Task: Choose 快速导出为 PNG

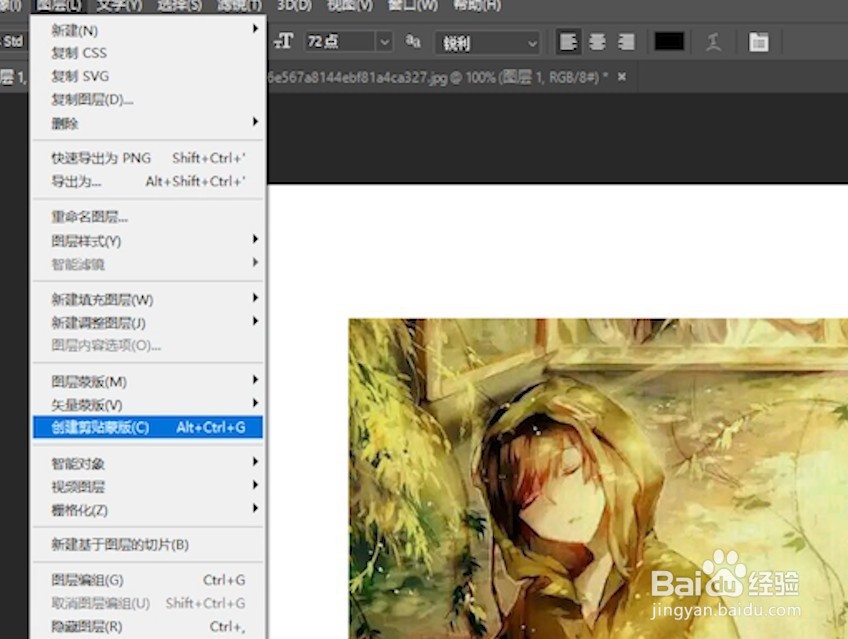Action: 148,158
